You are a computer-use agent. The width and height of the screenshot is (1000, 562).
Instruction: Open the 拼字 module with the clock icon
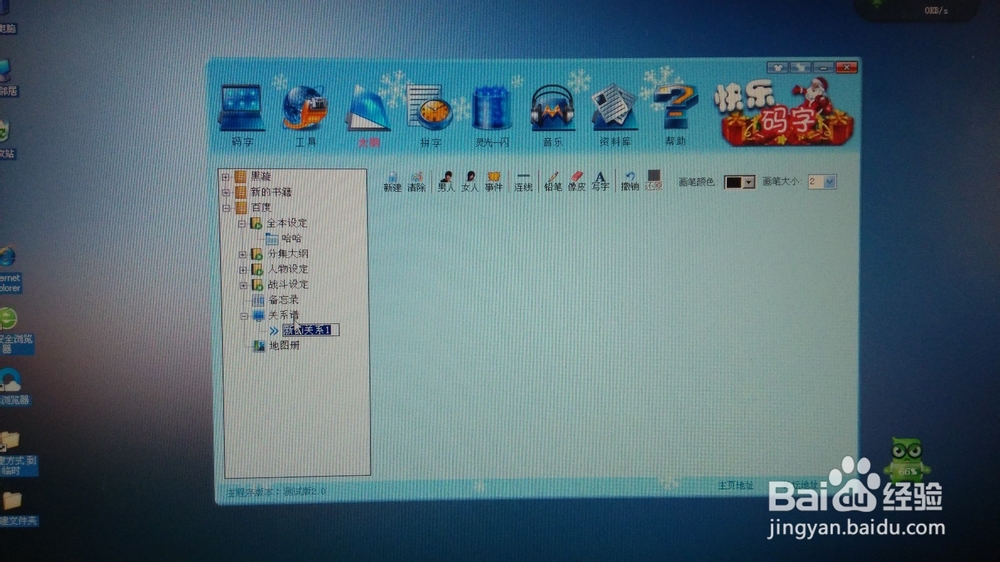[x=430, y=116]
